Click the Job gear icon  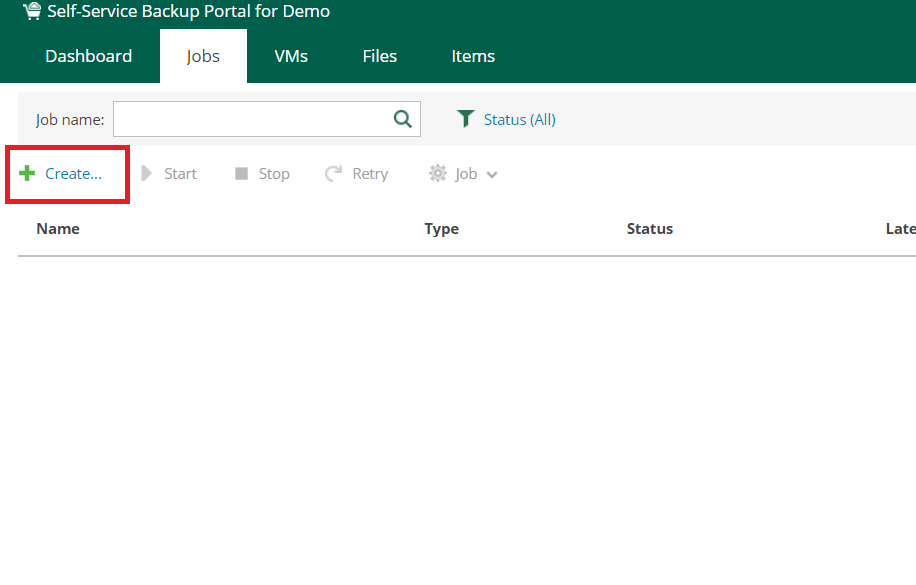click(438, 174)
